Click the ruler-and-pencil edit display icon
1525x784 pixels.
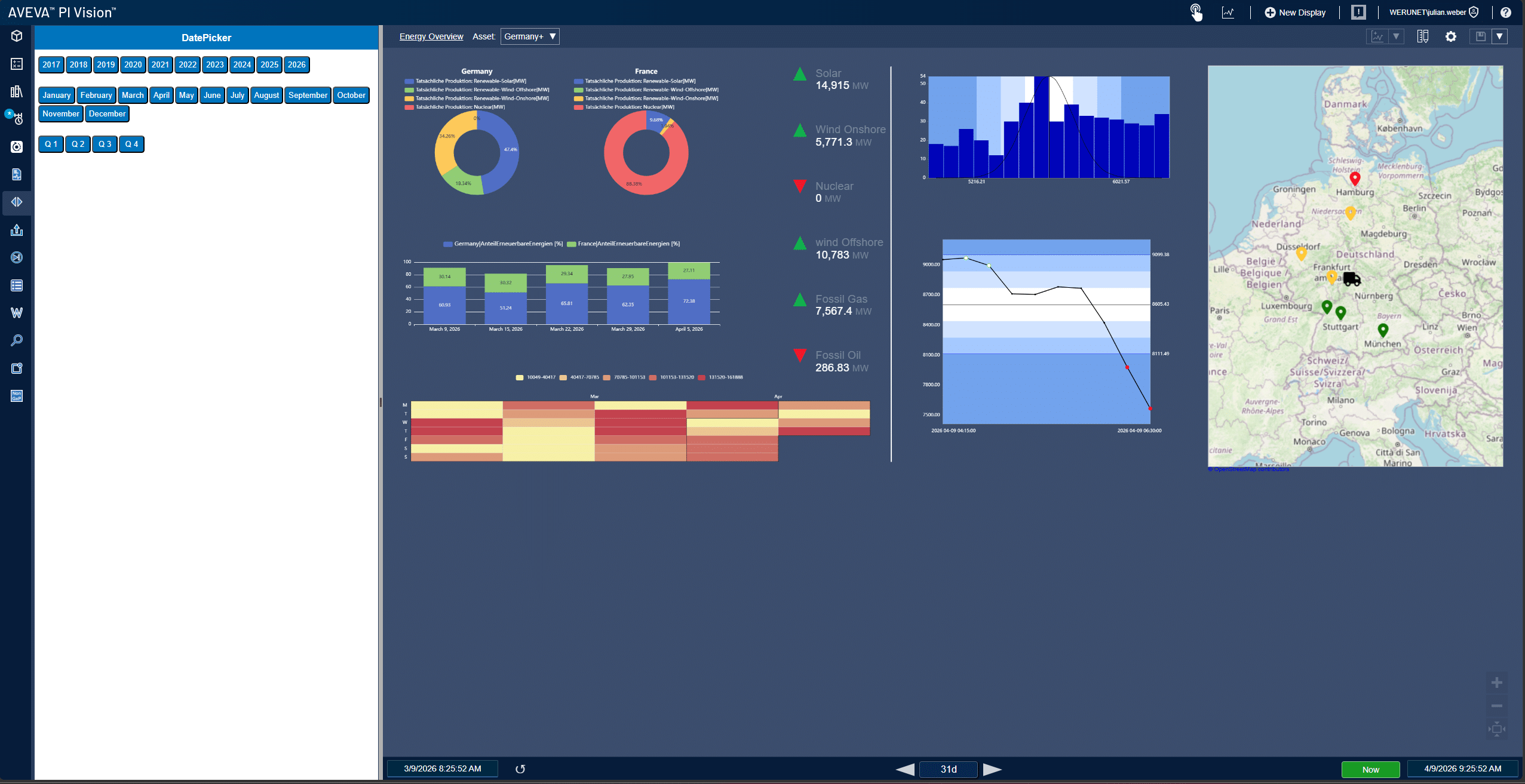pyautogui.click(x=1423, y=36)
